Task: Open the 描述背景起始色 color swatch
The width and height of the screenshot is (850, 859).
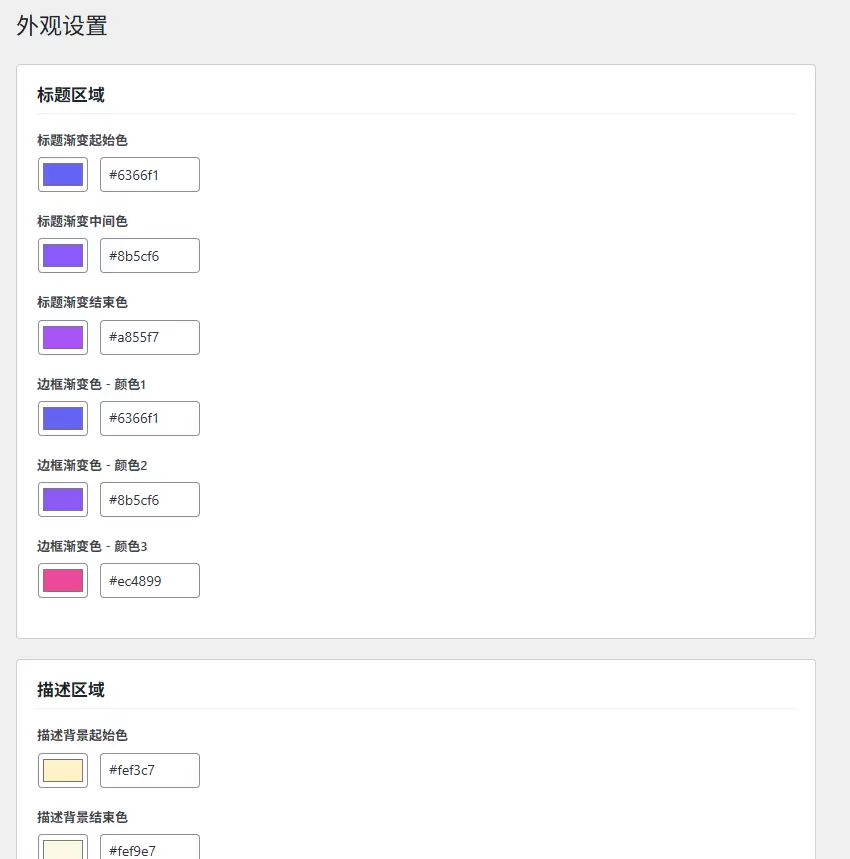Action: tap(63, 770)
